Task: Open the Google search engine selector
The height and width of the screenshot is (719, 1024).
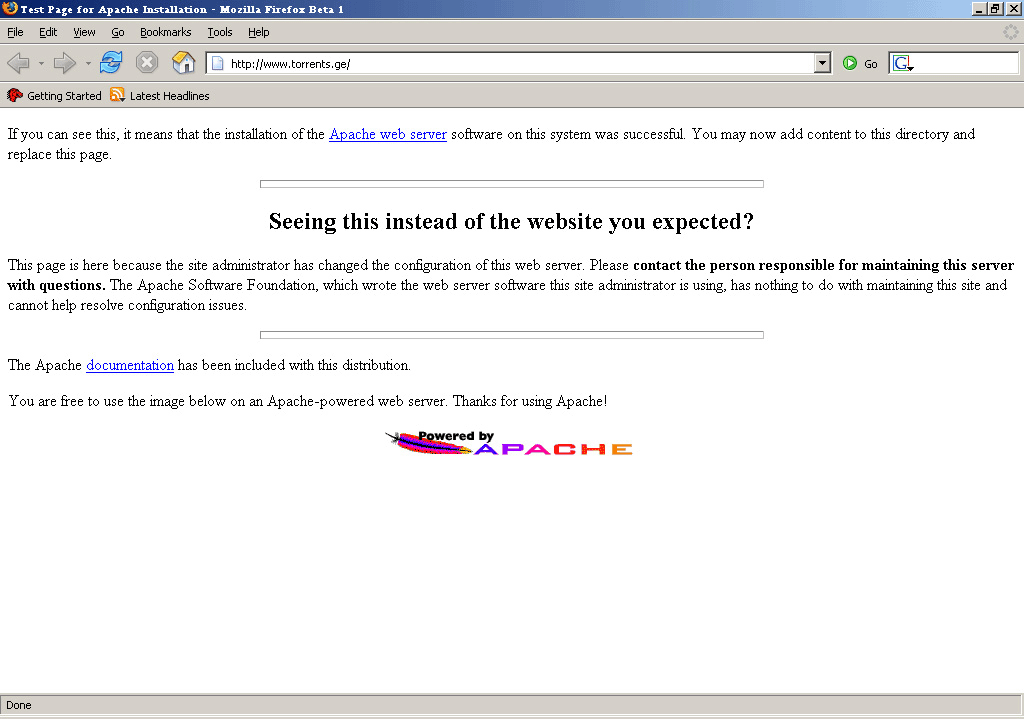Action: (x=903, y=63)
